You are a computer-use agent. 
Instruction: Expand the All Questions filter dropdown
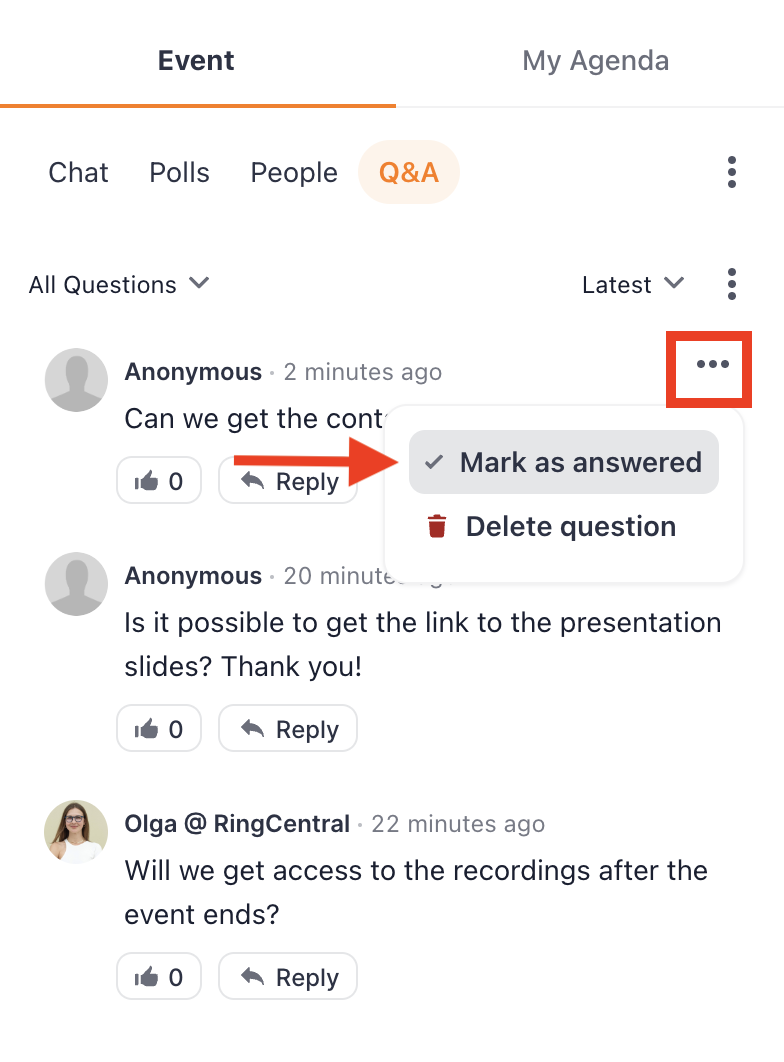tap(118, 284)
